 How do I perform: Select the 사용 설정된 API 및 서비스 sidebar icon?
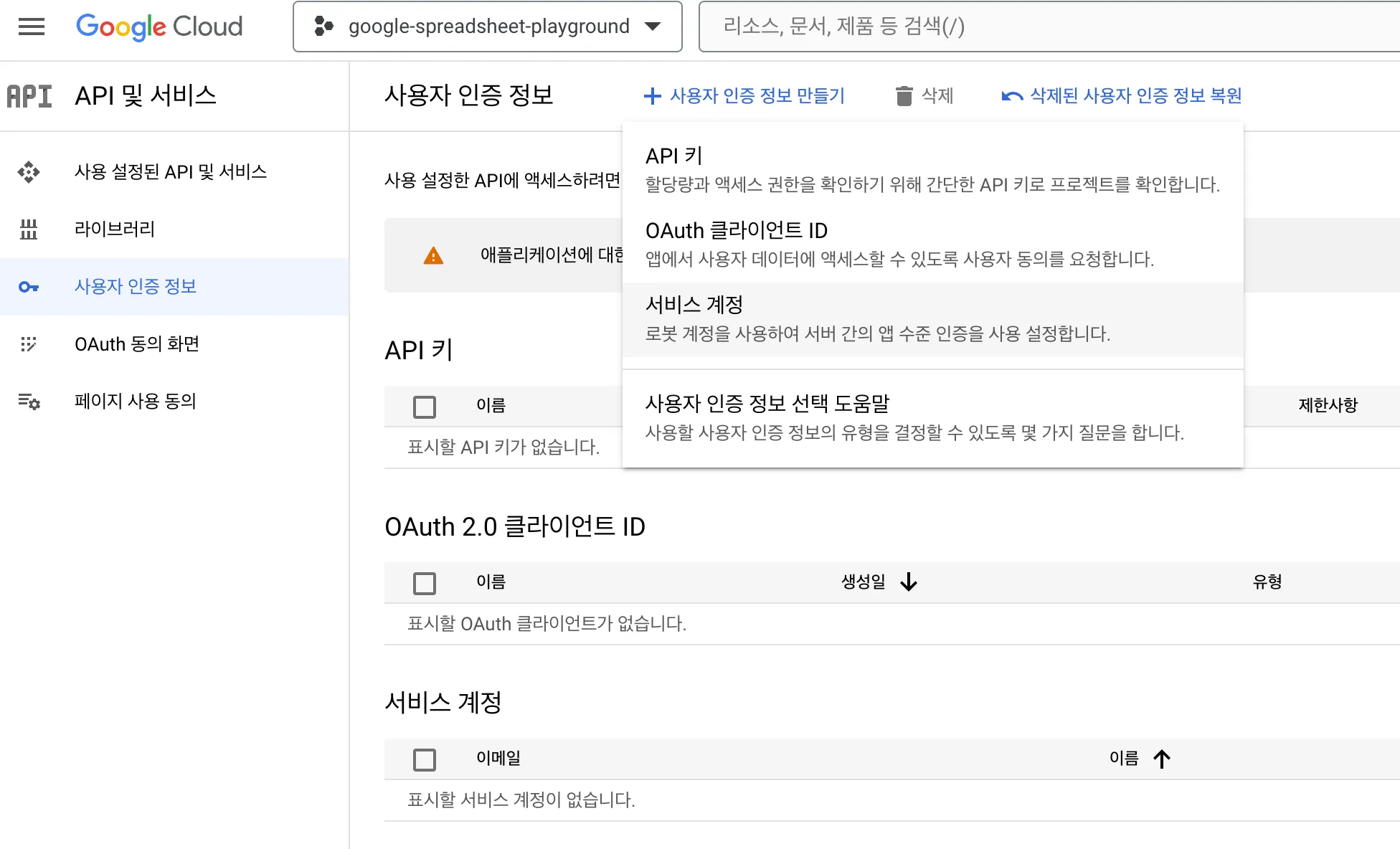[x=30, y=172]
